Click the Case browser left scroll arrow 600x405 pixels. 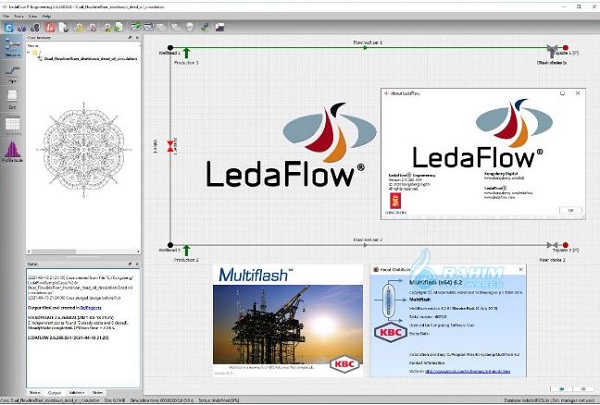pyautogui.click(x=29, y=251)
